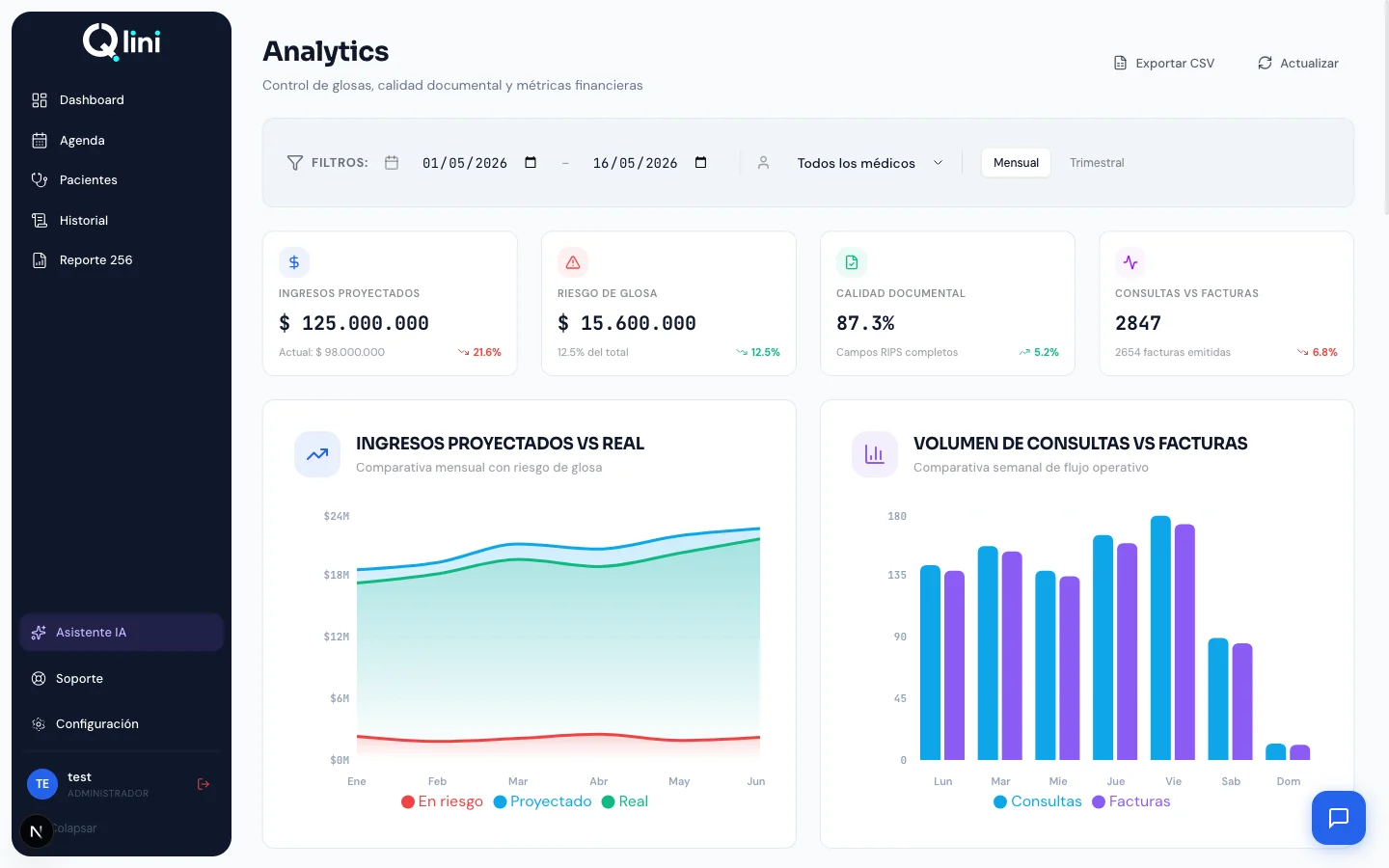Toggle the Facturas legend series
The height and width of the screenshot is (868, 1389).
pos(1130,801)
